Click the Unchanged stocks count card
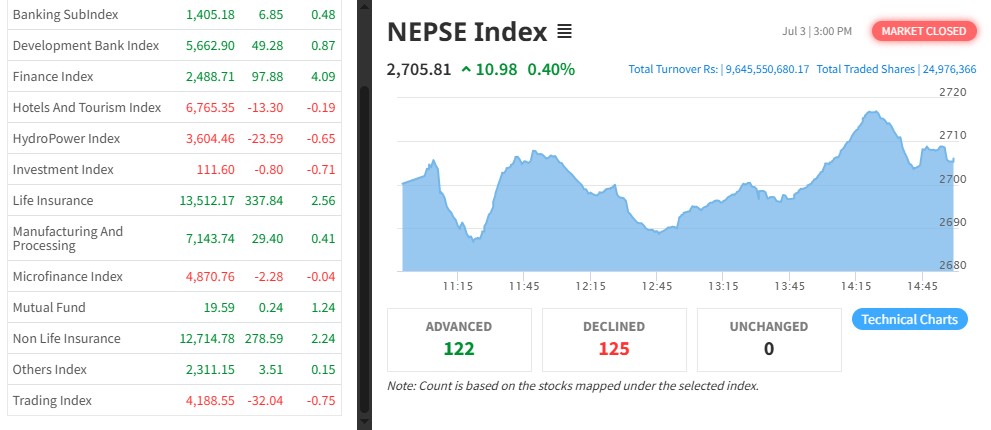 [x=769, y=339]
